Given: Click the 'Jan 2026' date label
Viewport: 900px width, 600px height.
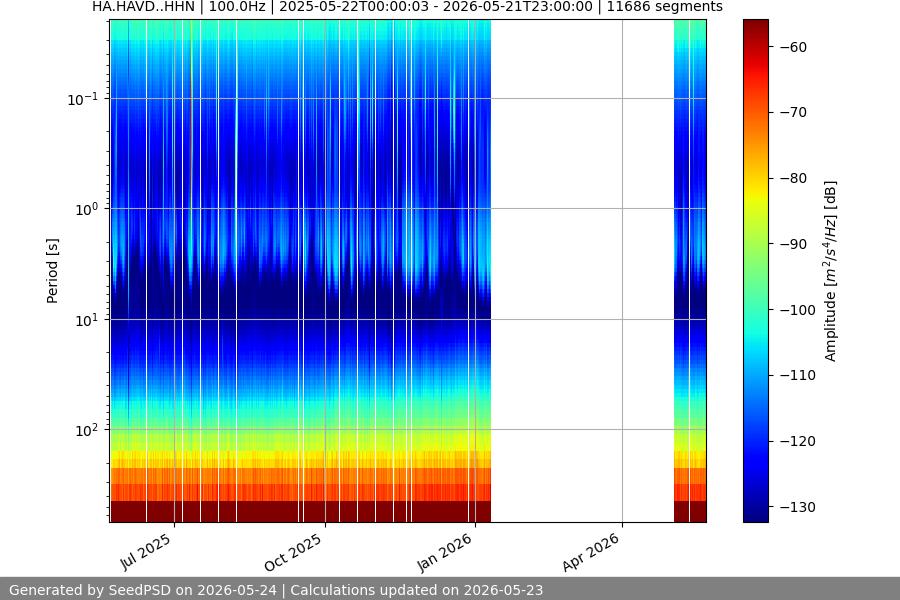Looking at the screenshot, I should coord(444,552).
